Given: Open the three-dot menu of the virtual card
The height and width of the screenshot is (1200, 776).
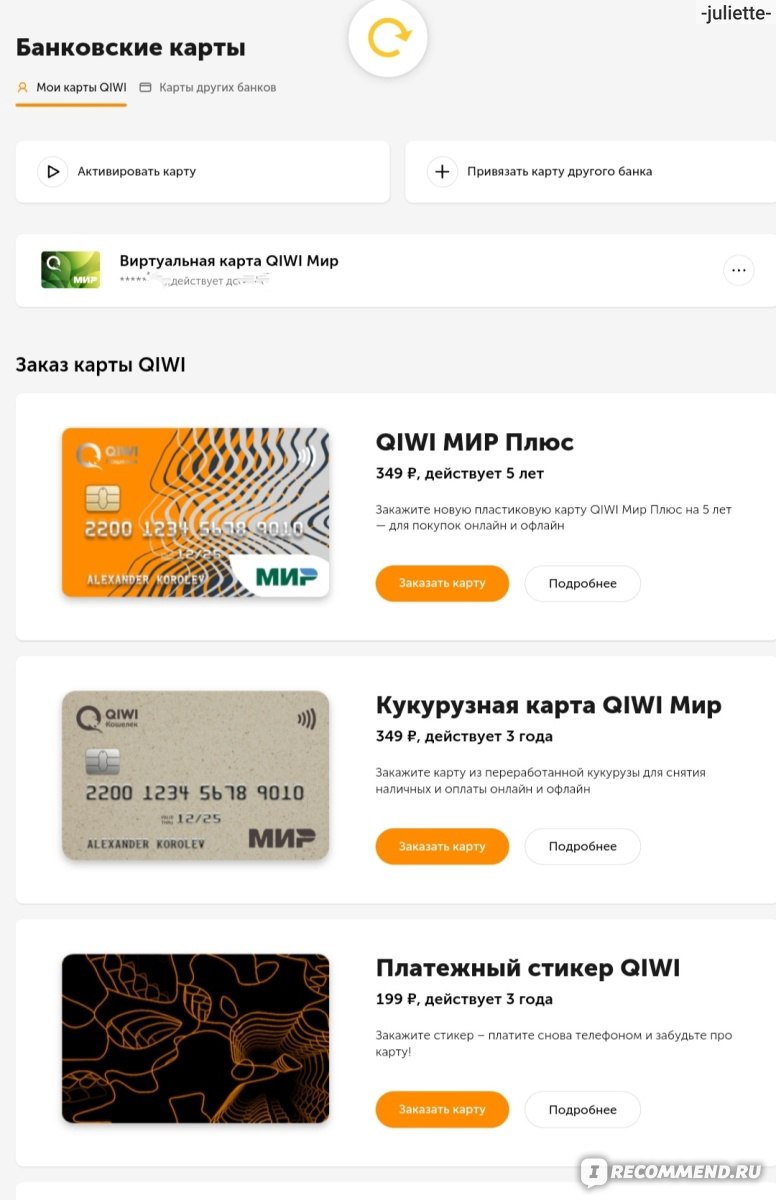Looking at the screenshot, I should [x=739, y=270].
